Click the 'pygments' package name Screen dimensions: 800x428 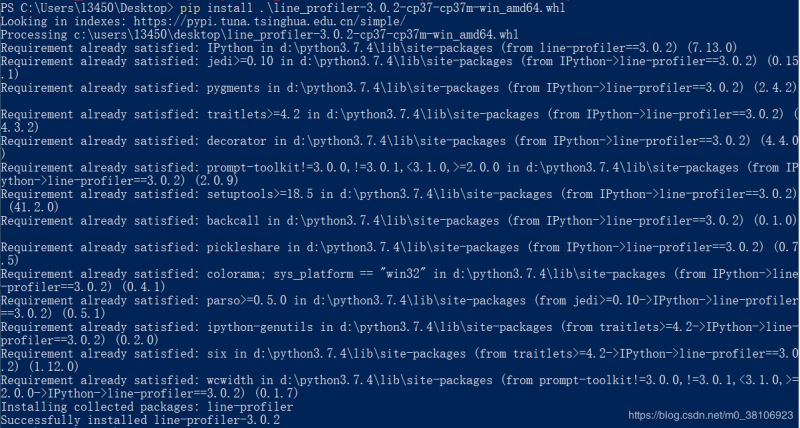233,88
